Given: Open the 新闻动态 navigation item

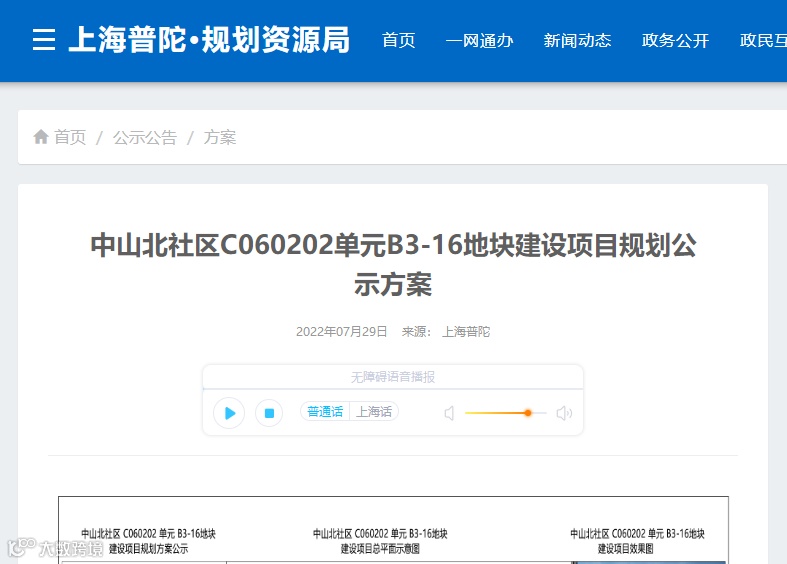Looking at the screenshot, I should (x=577, y=40).
